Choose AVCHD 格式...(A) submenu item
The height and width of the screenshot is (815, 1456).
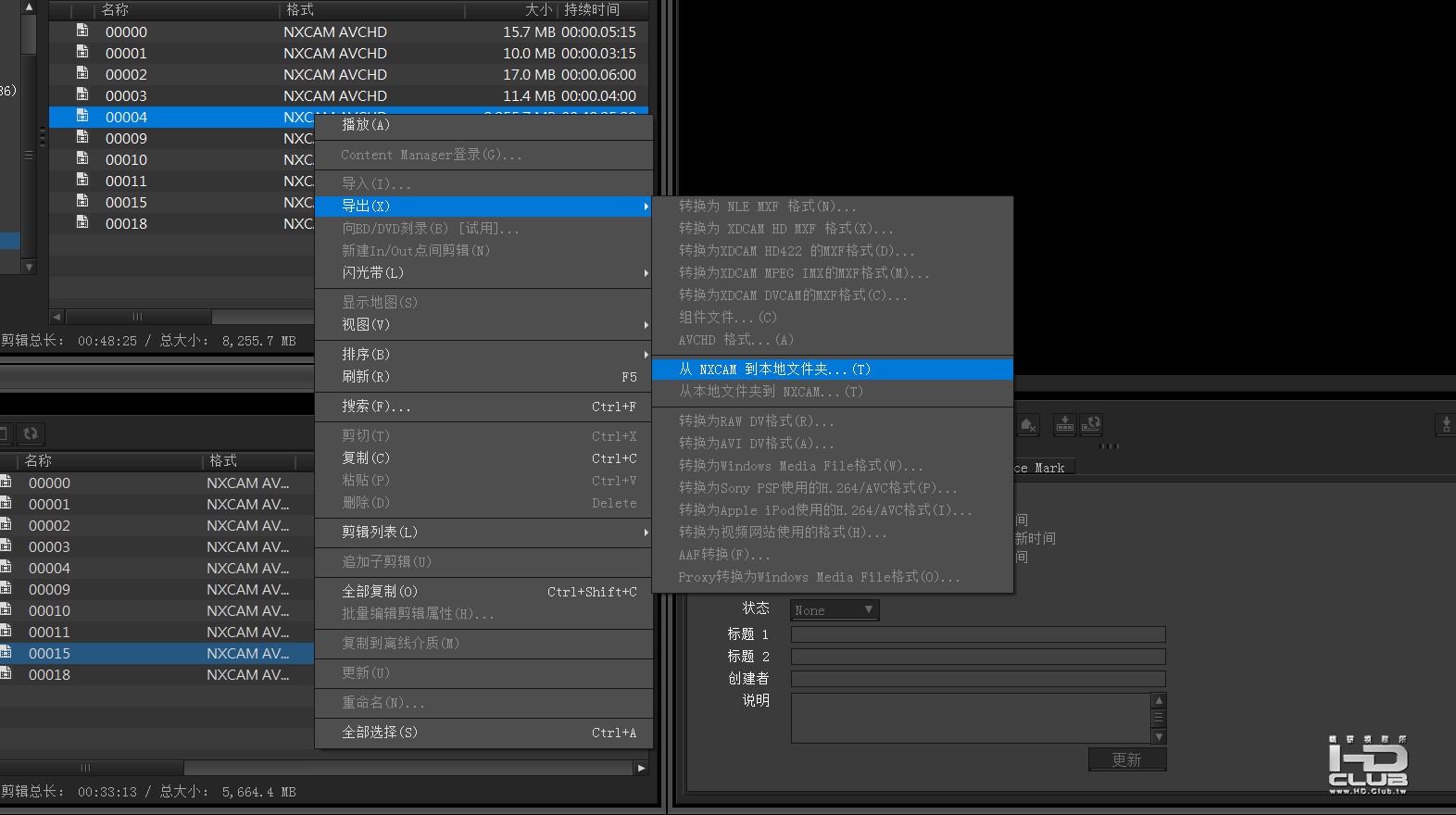833,340
